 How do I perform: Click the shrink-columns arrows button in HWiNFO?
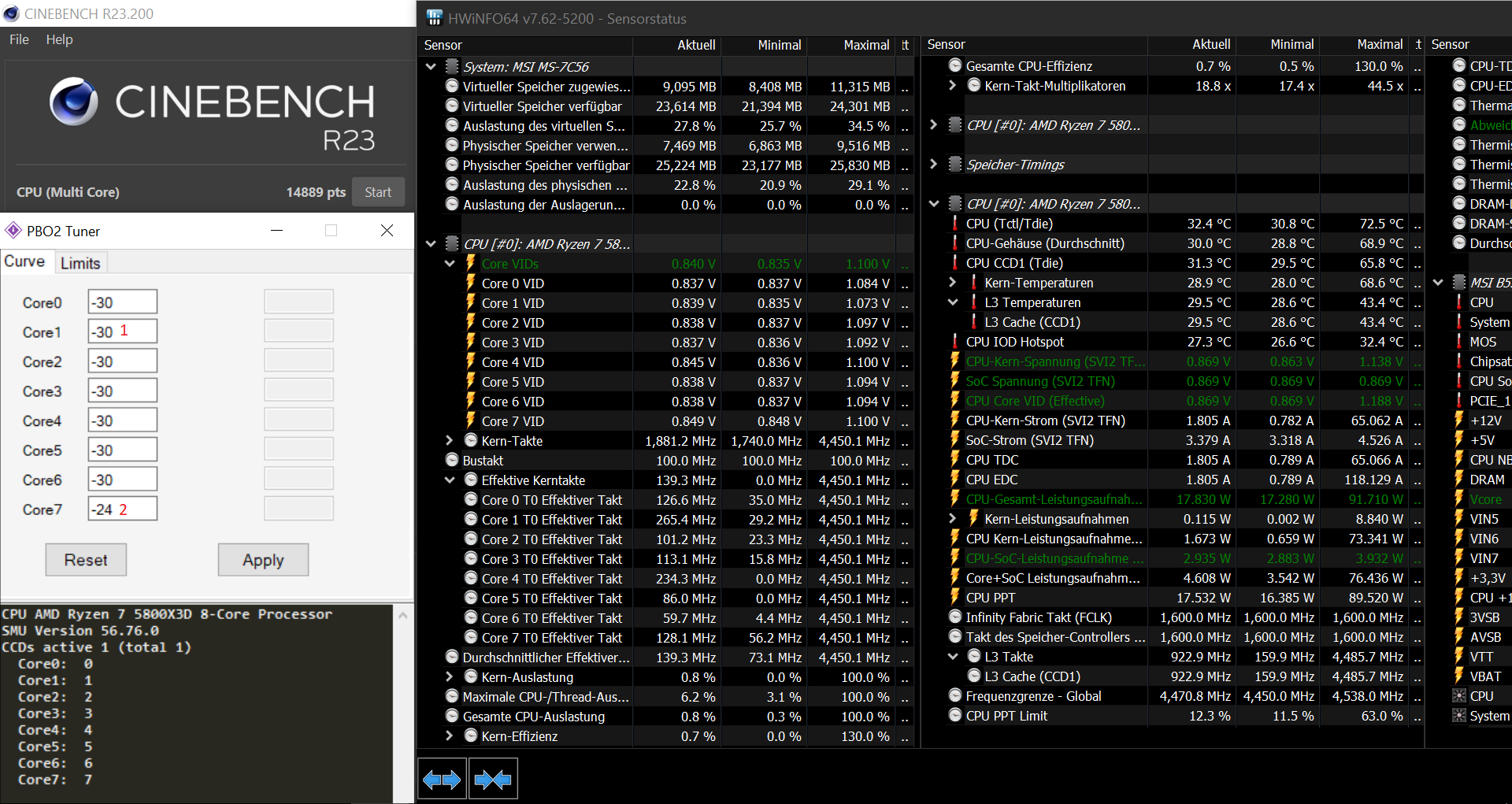[x=493, y=780]
